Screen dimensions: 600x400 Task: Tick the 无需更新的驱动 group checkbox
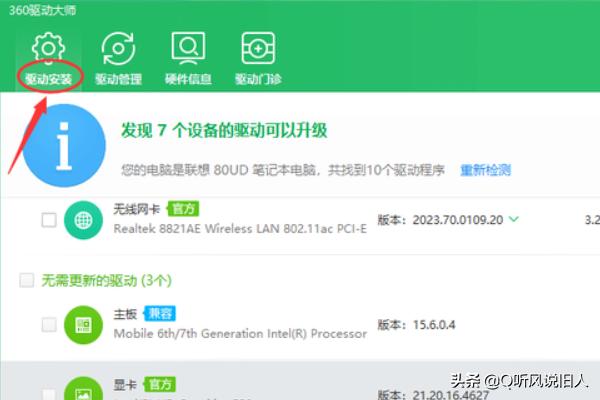(x=27, y=280)
